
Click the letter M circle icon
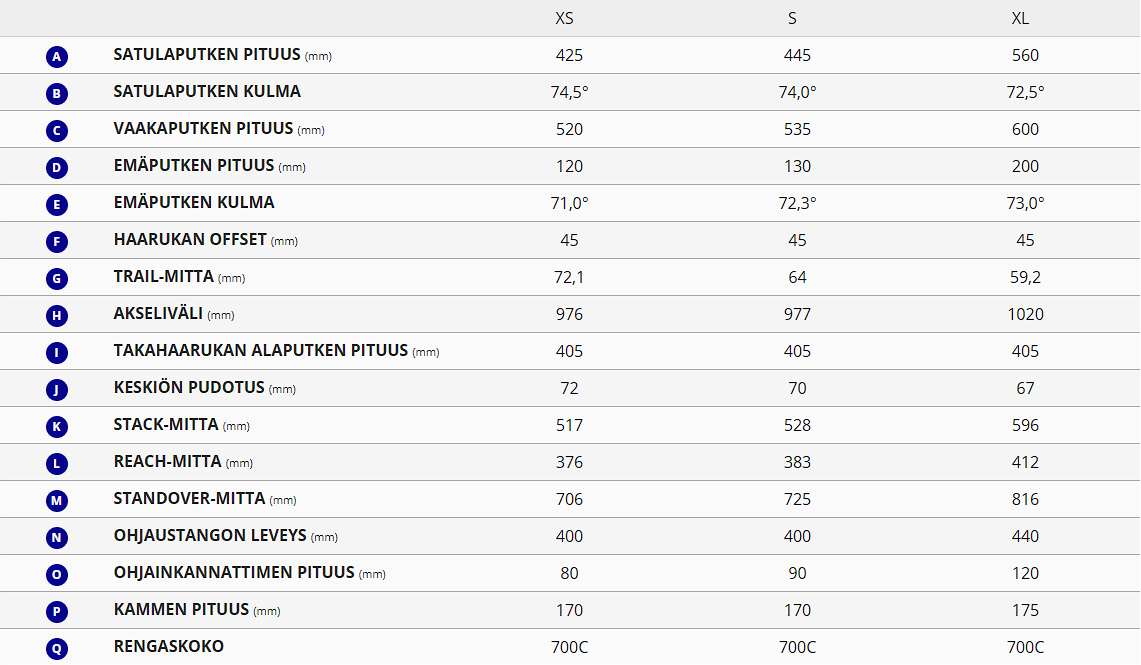click(x=57, y=501)
